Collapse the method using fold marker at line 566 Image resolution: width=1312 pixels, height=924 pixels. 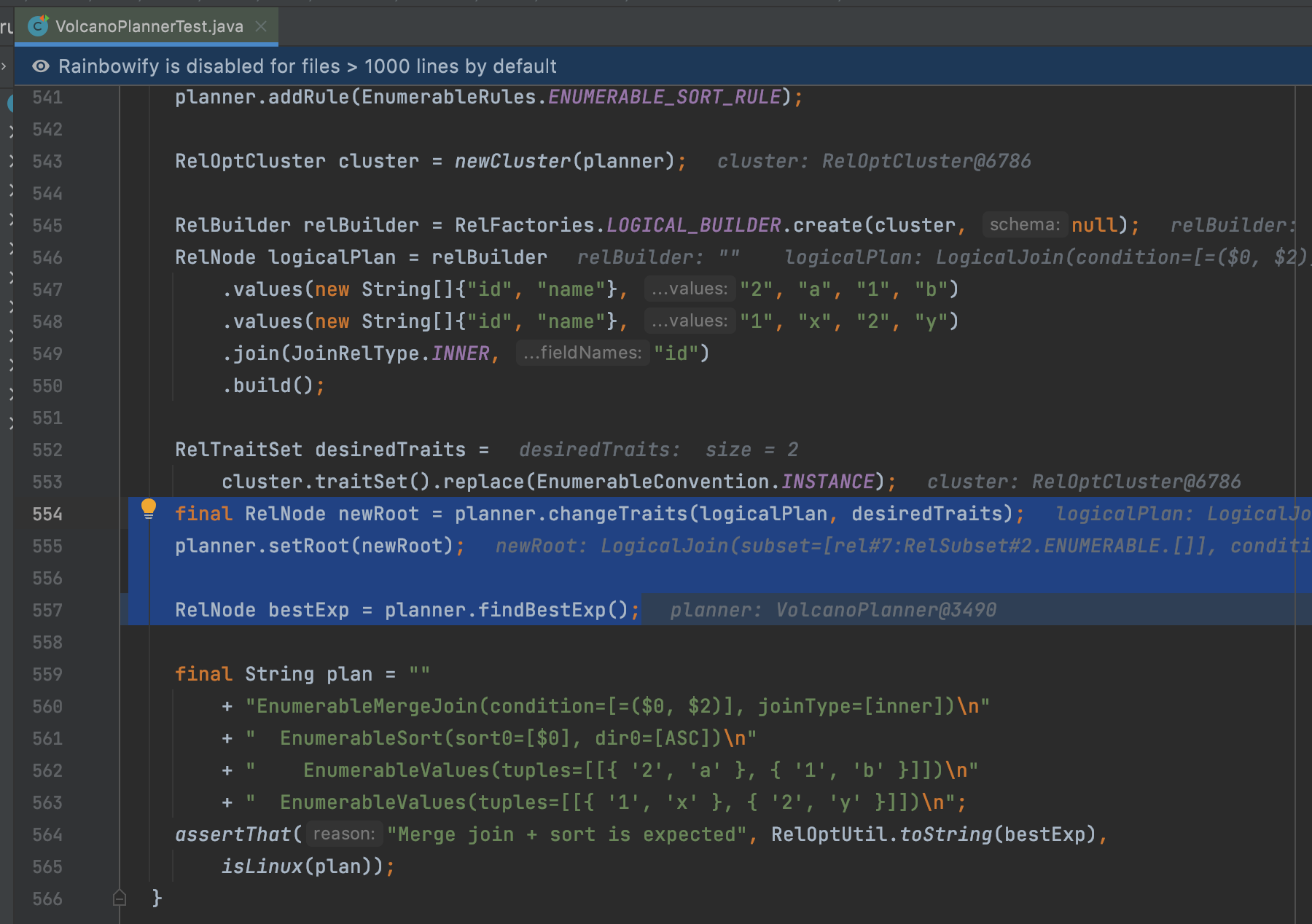pos(120,898)
